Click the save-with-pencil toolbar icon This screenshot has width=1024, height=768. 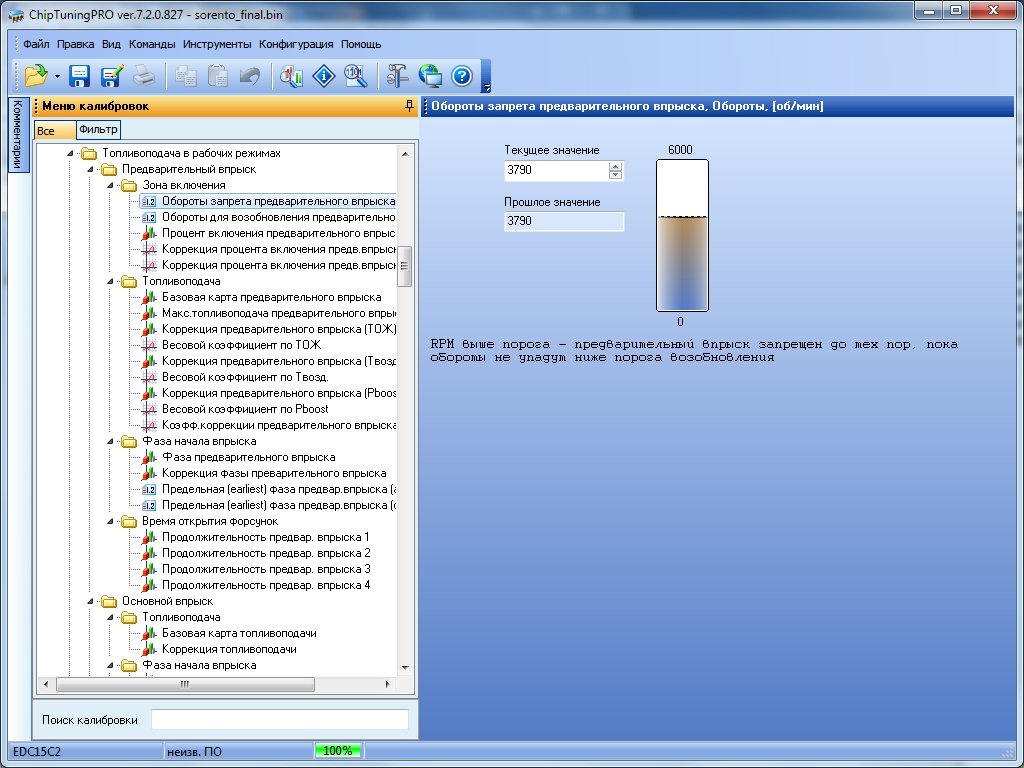[x=111, y=75]
